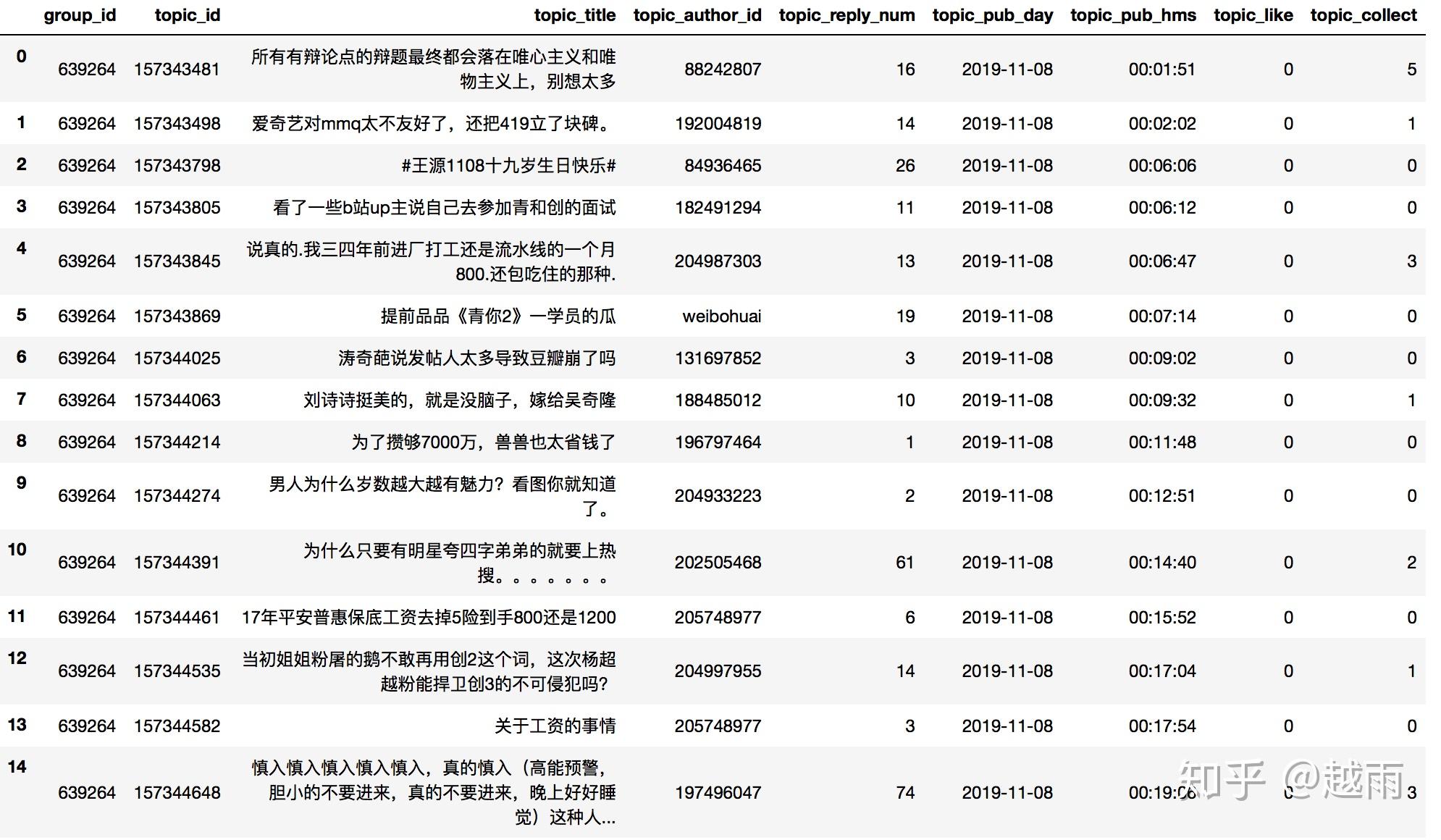Image resolution: width=1441 pixels, height=840 pixels.
Task: Click the topic_reply_num column header
Action: tap(846, 15)
